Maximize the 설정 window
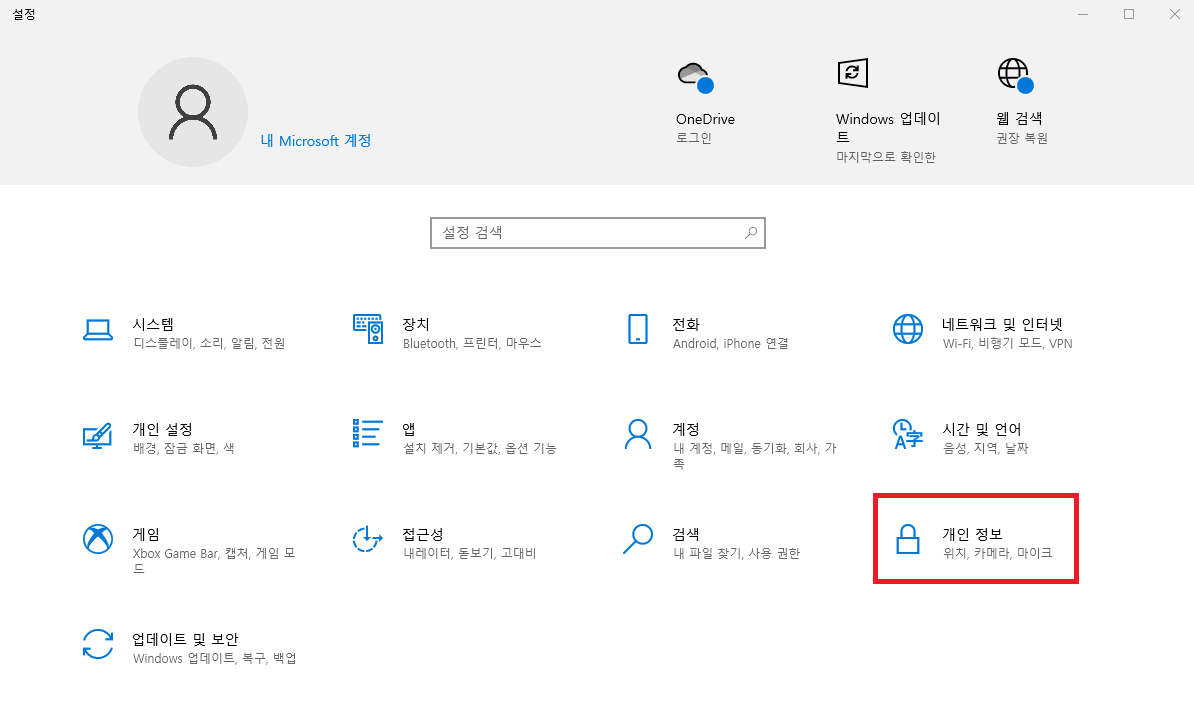Screen dimensions: 1194x705 point(1129,14)
